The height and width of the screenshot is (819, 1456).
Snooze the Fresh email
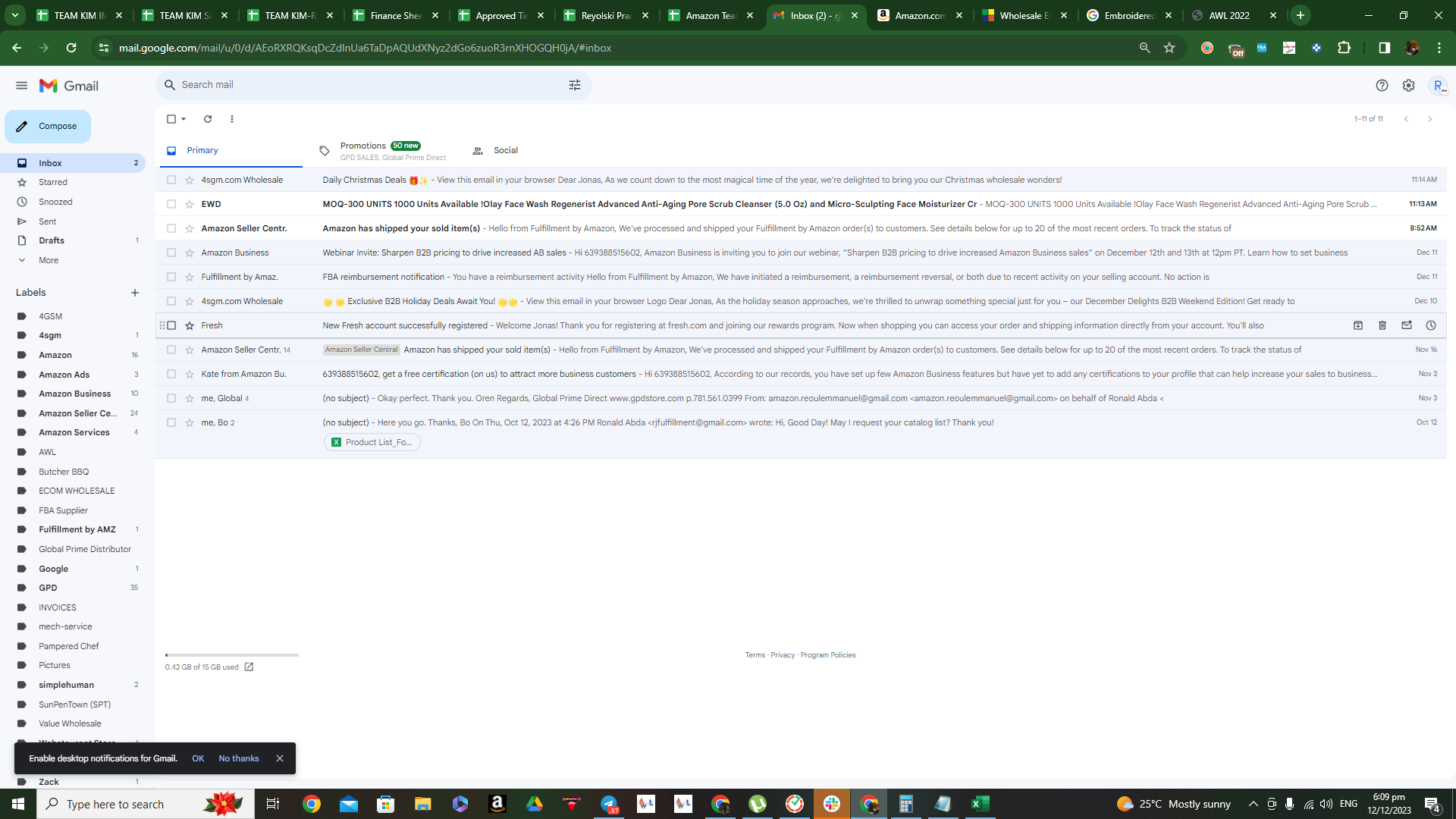click(1431, 325)
